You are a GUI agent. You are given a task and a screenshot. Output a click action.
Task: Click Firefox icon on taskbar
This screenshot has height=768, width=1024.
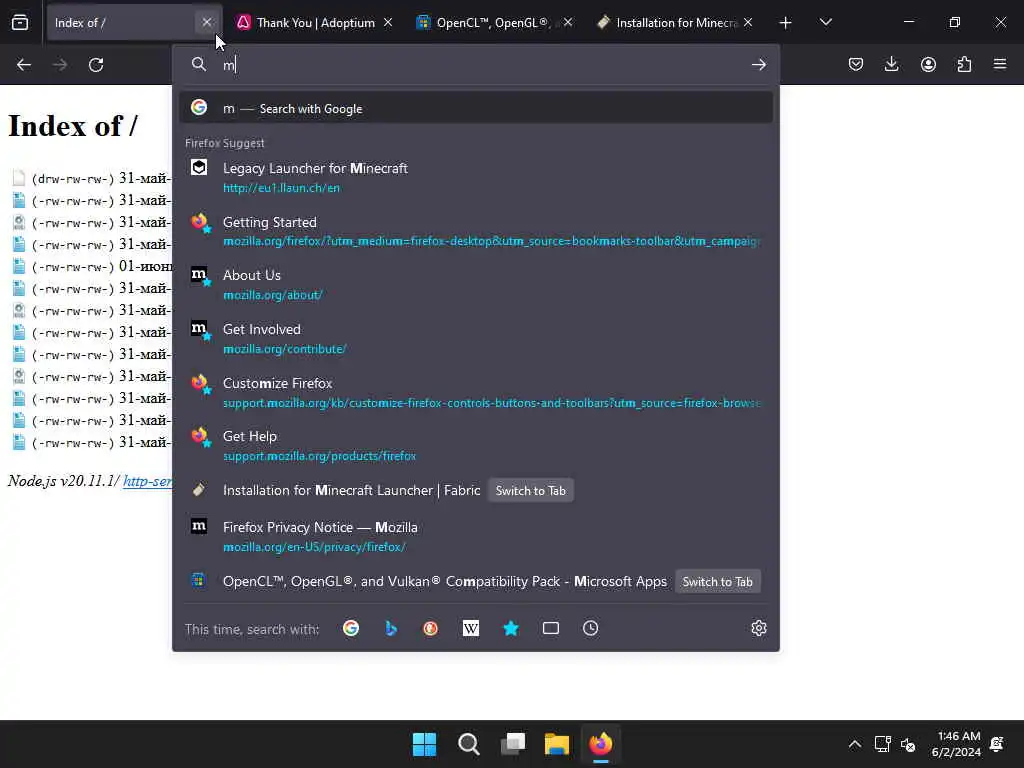[601, 744]
